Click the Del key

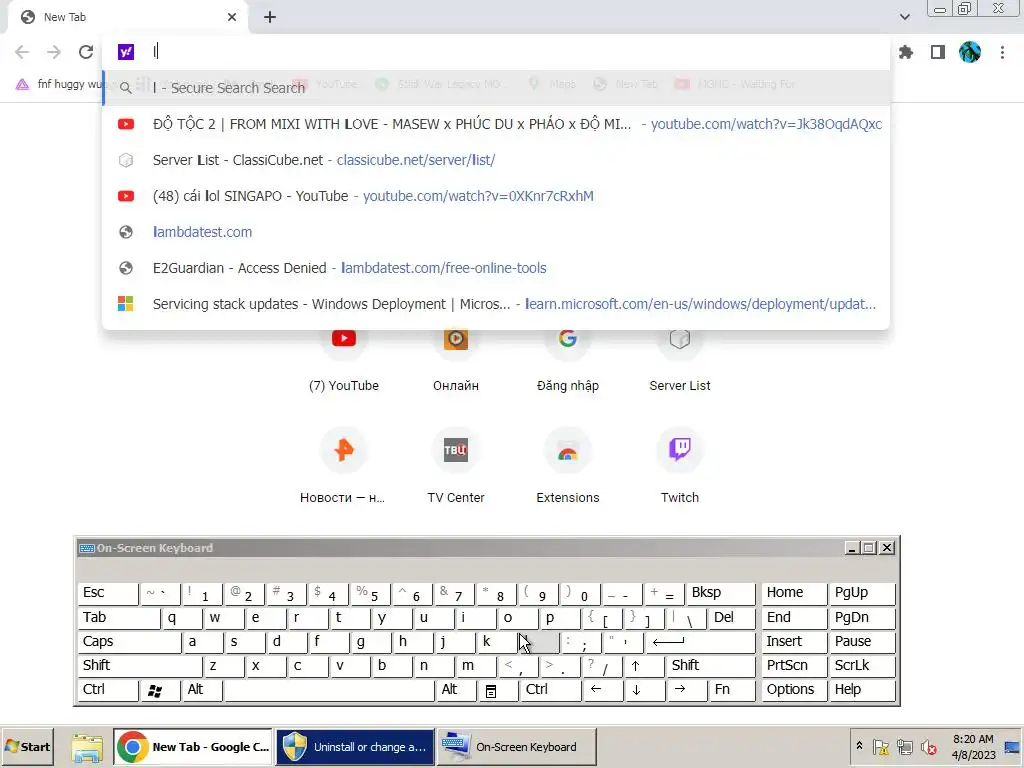point(731,617)
